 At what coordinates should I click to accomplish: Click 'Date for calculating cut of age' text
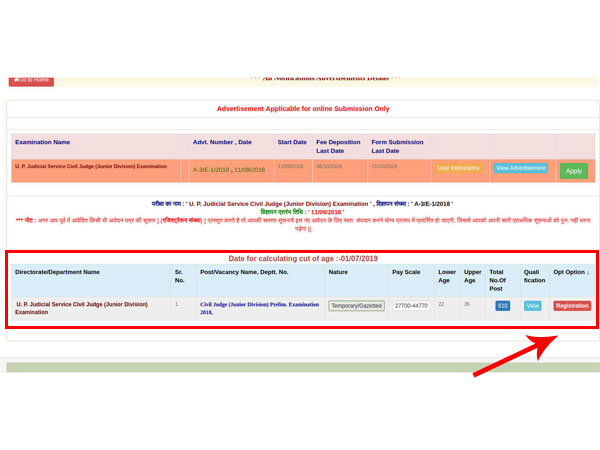pos(303,259)
